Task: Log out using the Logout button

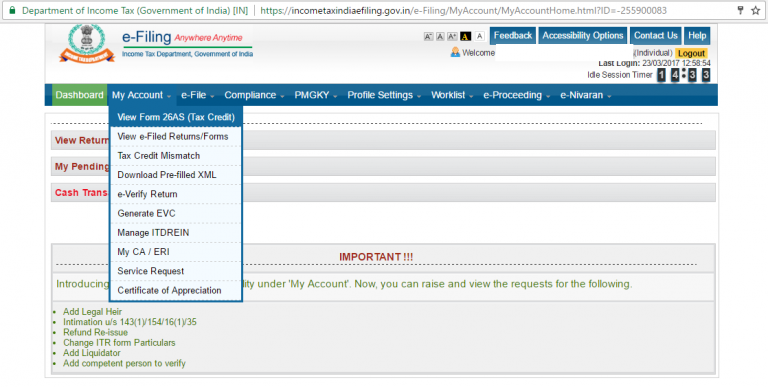Action: pos(691,53)
